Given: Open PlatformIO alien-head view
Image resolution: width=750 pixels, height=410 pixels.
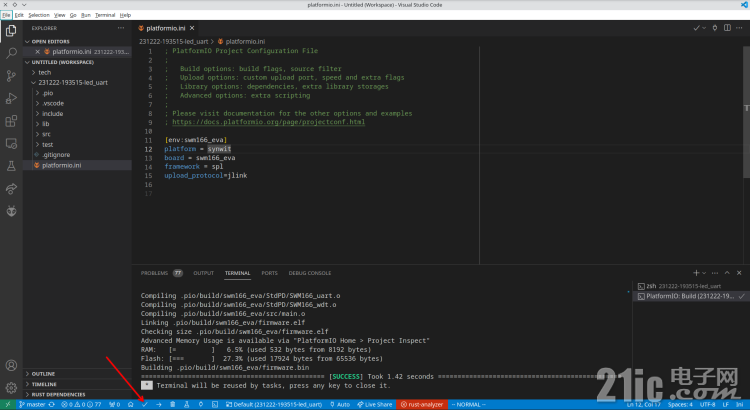Looking at the screenshot, I should click(11, 211).
